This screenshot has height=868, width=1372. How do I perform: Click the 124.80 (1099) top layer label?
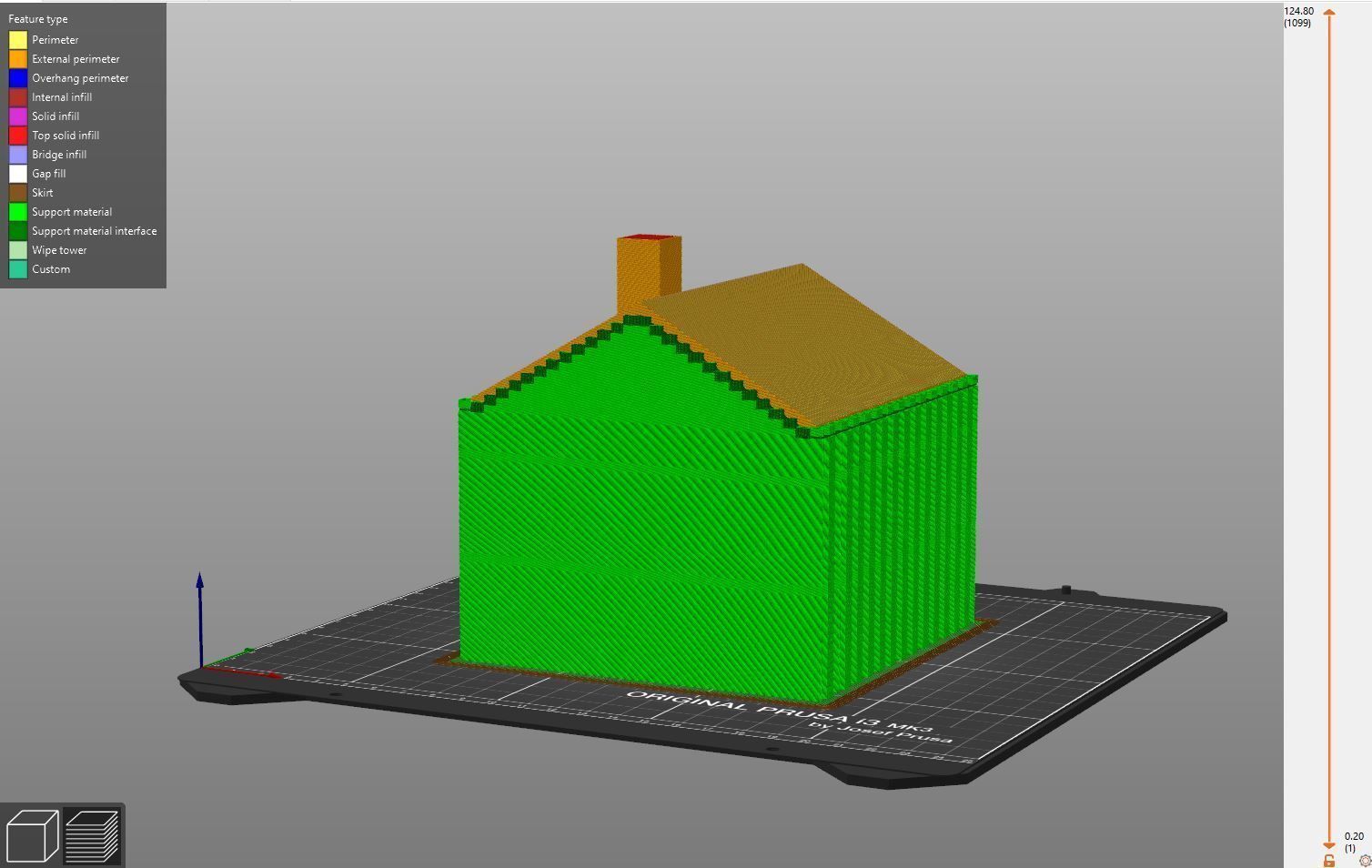tap(1299, 16)
